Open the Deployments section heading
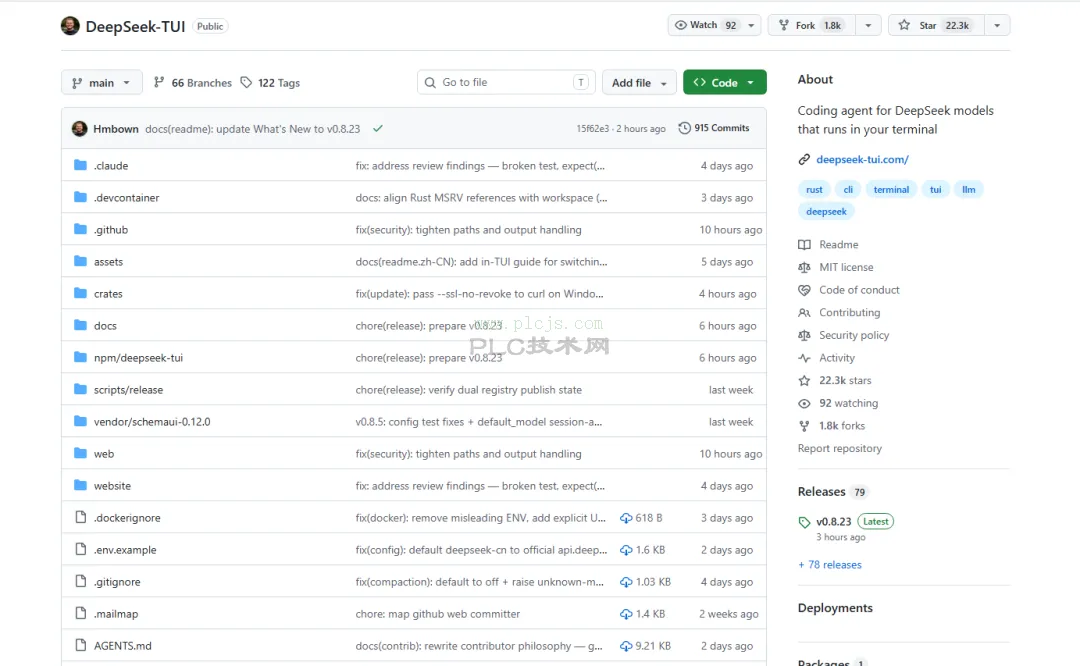Viewport: 1080px width, 666px height. [x=835, y=608]
